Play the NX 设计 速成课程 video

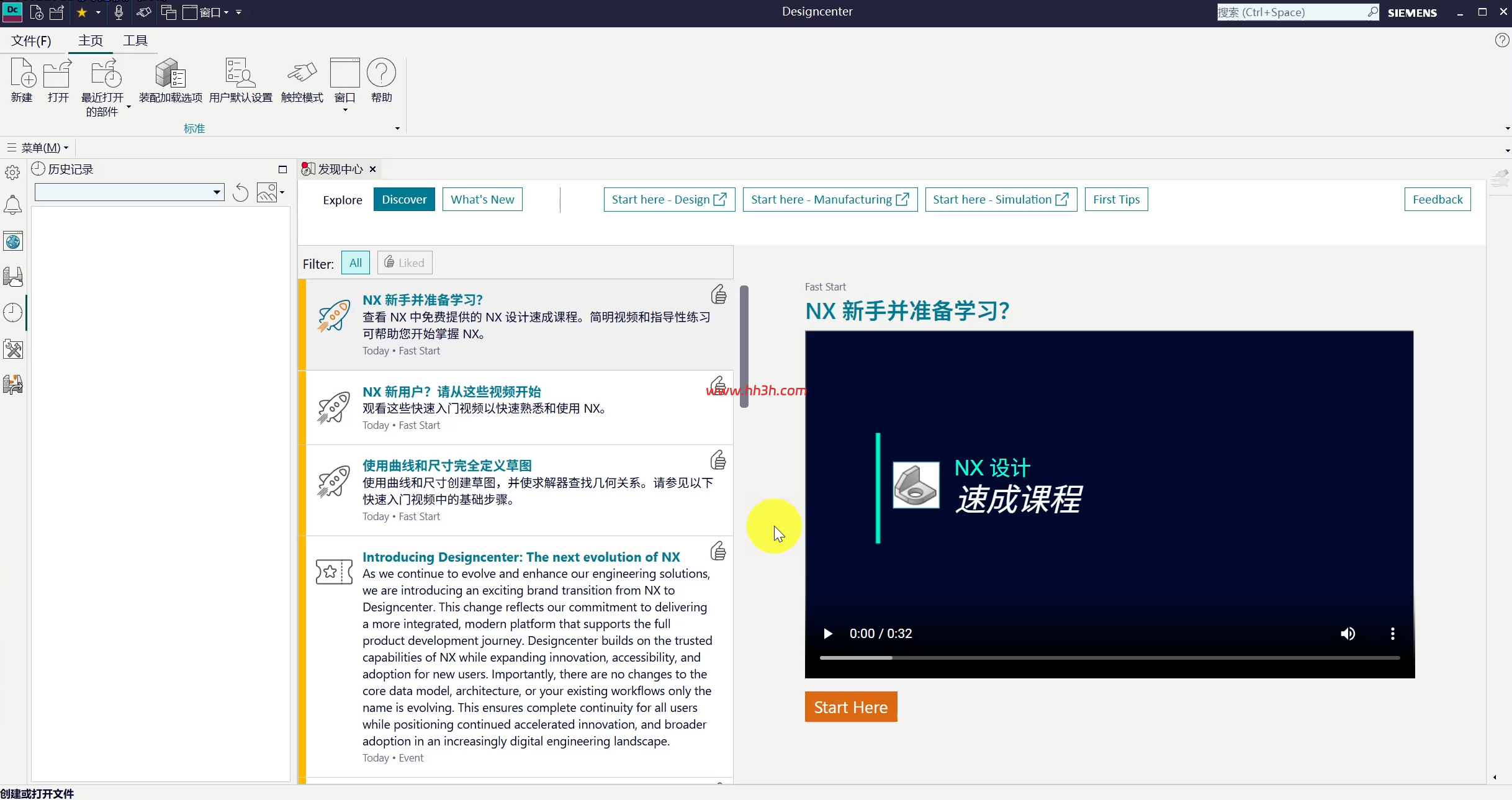827,634
